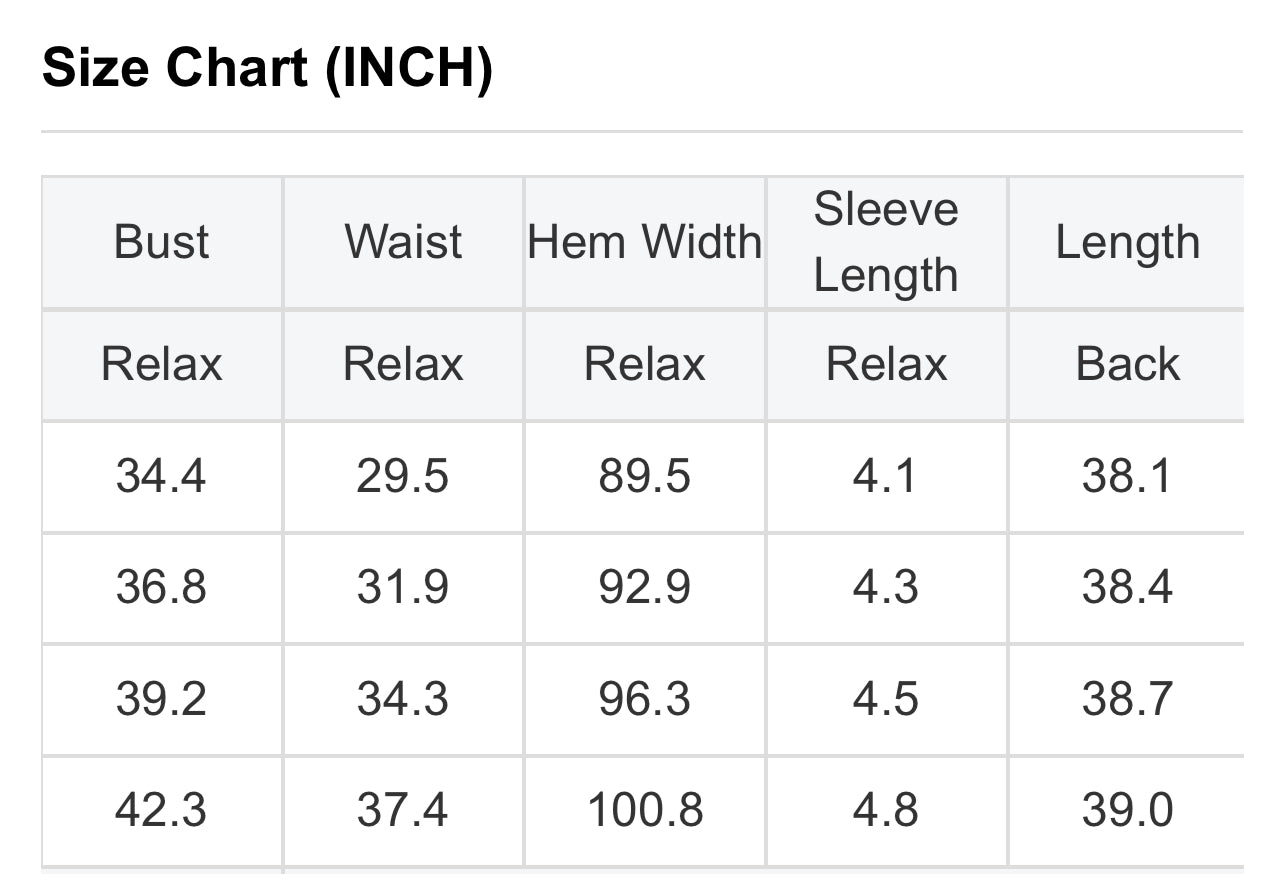
Task: Click the Hem Width column header
Action: click(645, 242)
